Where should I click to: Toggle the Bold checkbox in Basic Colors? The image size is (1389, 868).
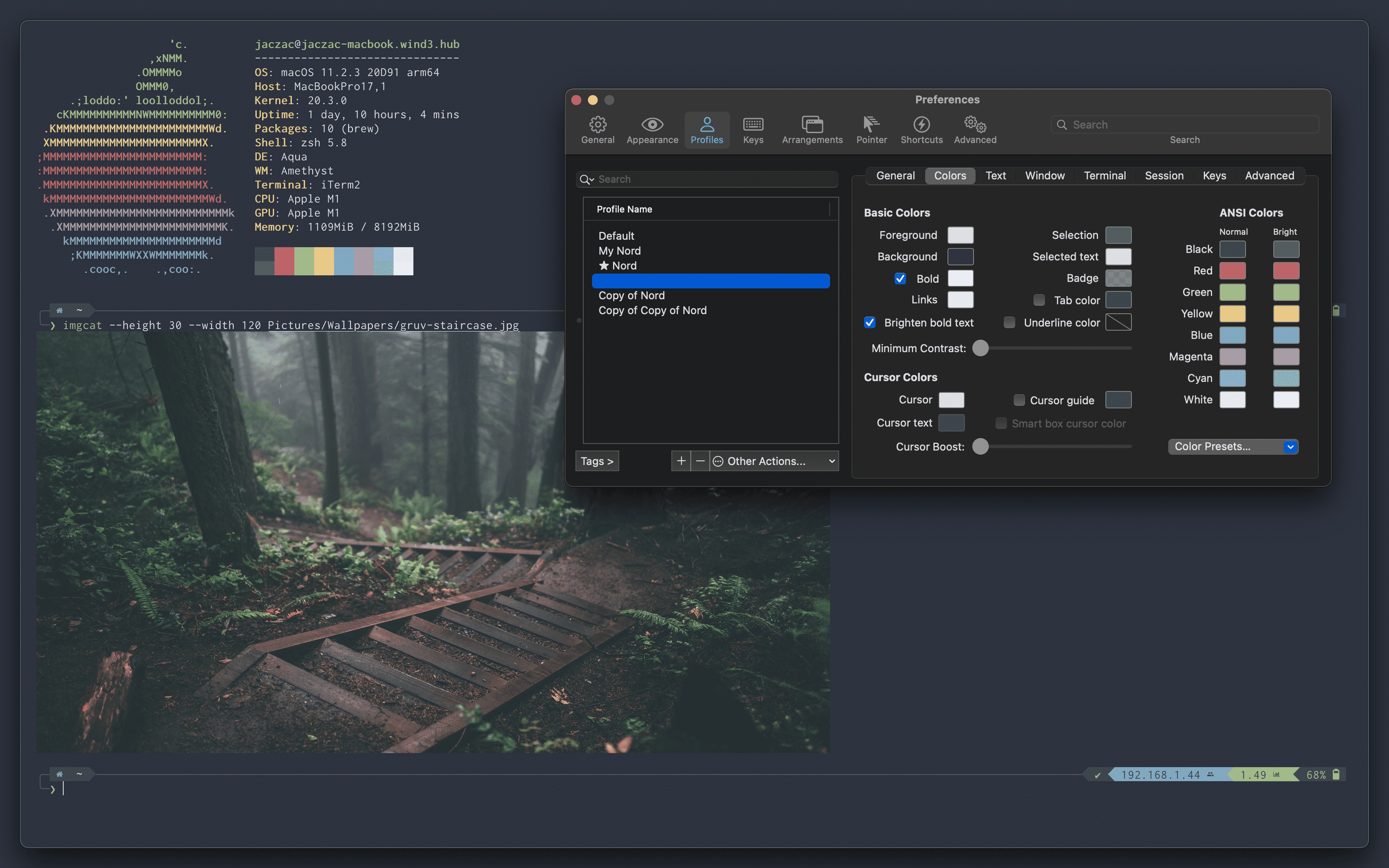tap(900, 278)
